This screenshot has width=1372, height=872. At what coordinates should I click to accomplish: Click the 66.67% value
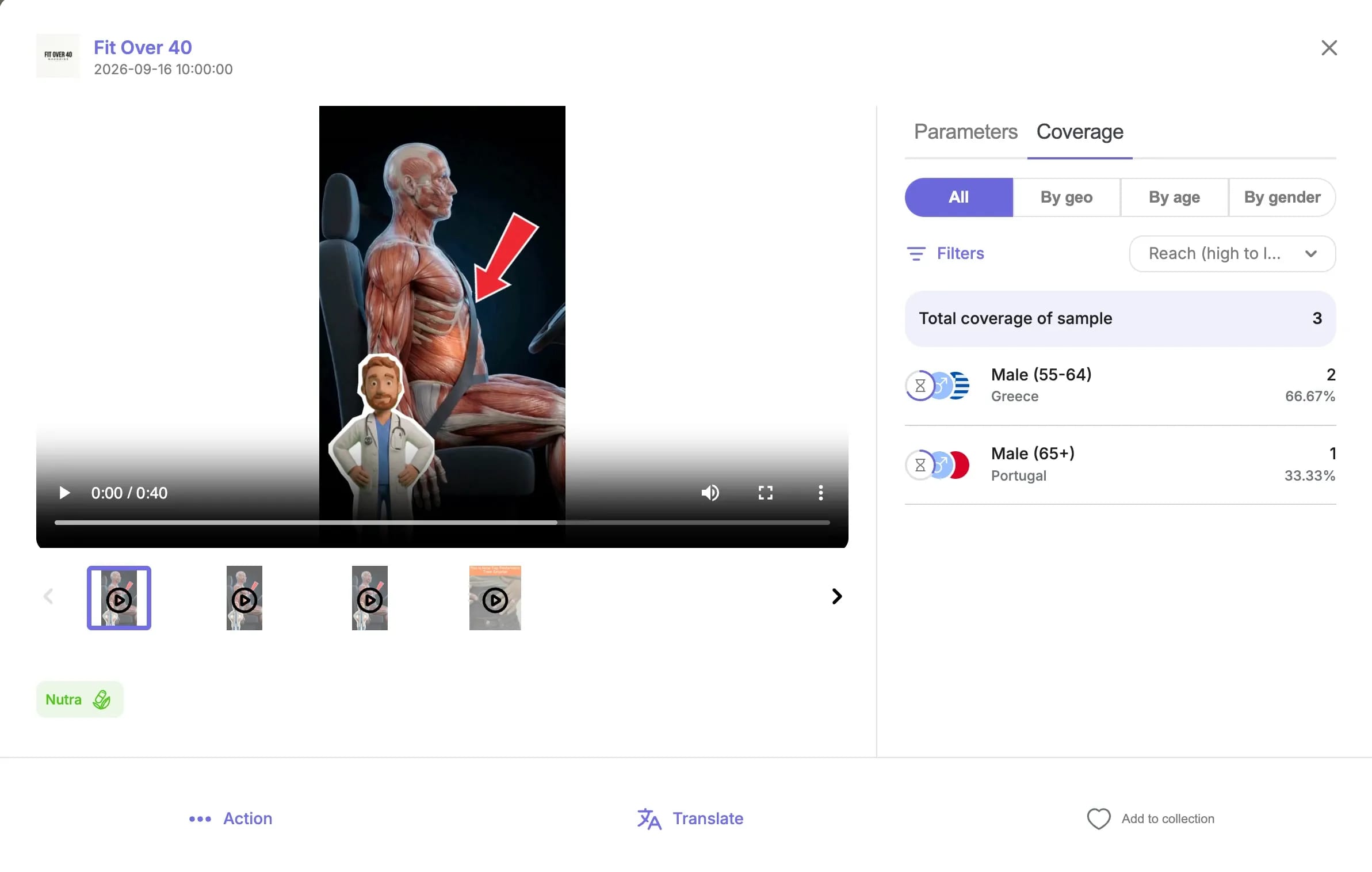coord(1310,396)
